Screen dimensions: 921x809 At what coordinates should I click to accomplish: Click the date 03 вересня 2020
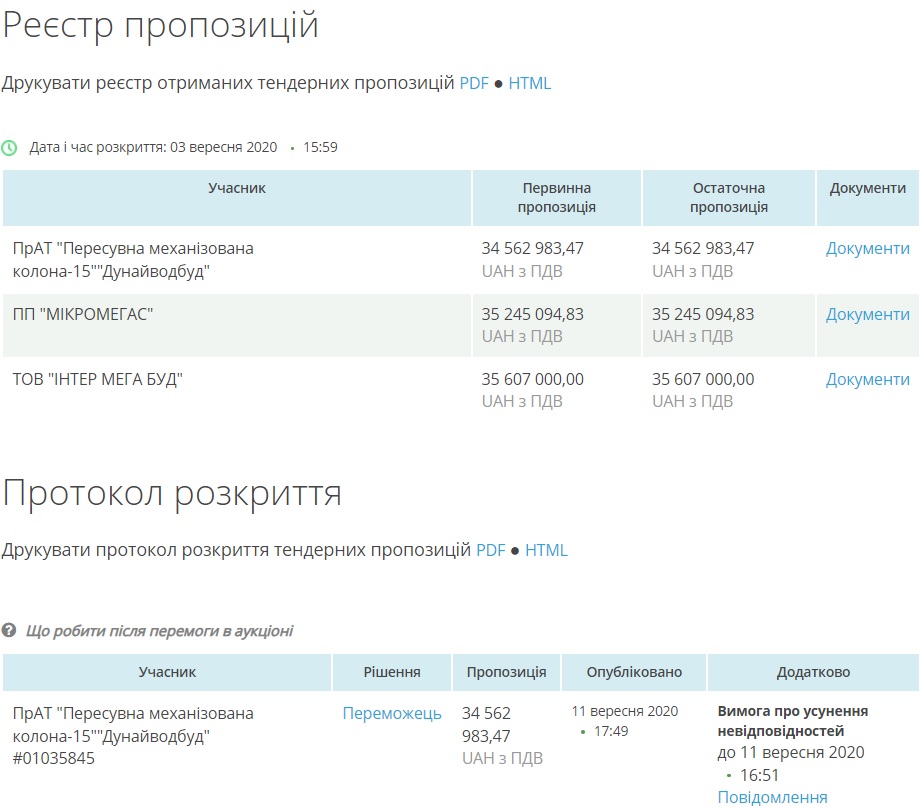223,147
